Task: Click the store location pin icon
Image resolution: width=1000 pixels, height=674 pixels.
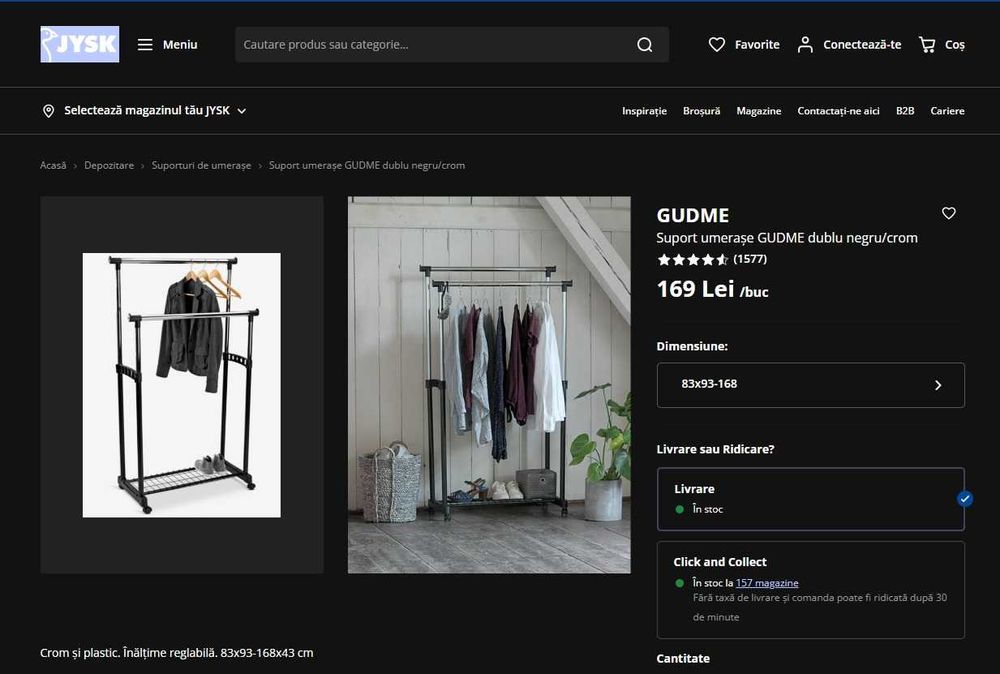Action: [x=48, y=111]
